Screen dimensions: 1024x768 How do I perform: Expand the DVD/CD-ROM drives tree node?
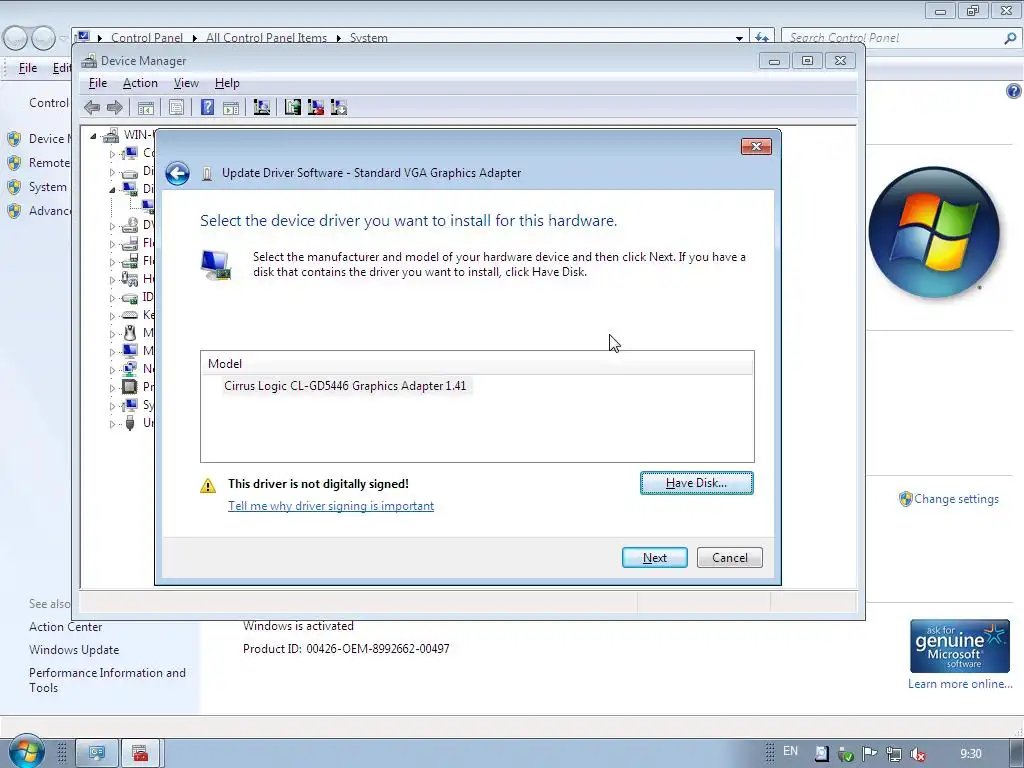click(x=112, y=226)
